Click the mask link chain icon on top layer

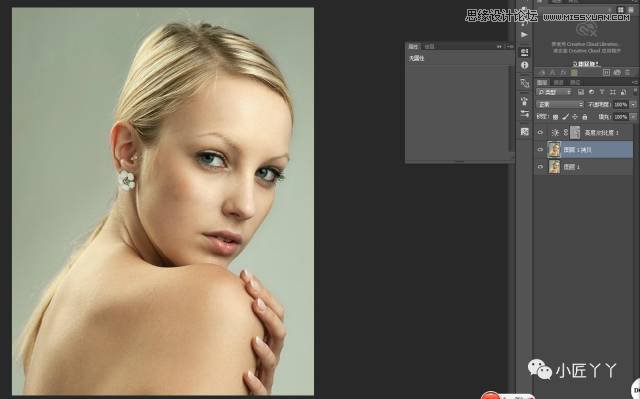pos(566,133)
